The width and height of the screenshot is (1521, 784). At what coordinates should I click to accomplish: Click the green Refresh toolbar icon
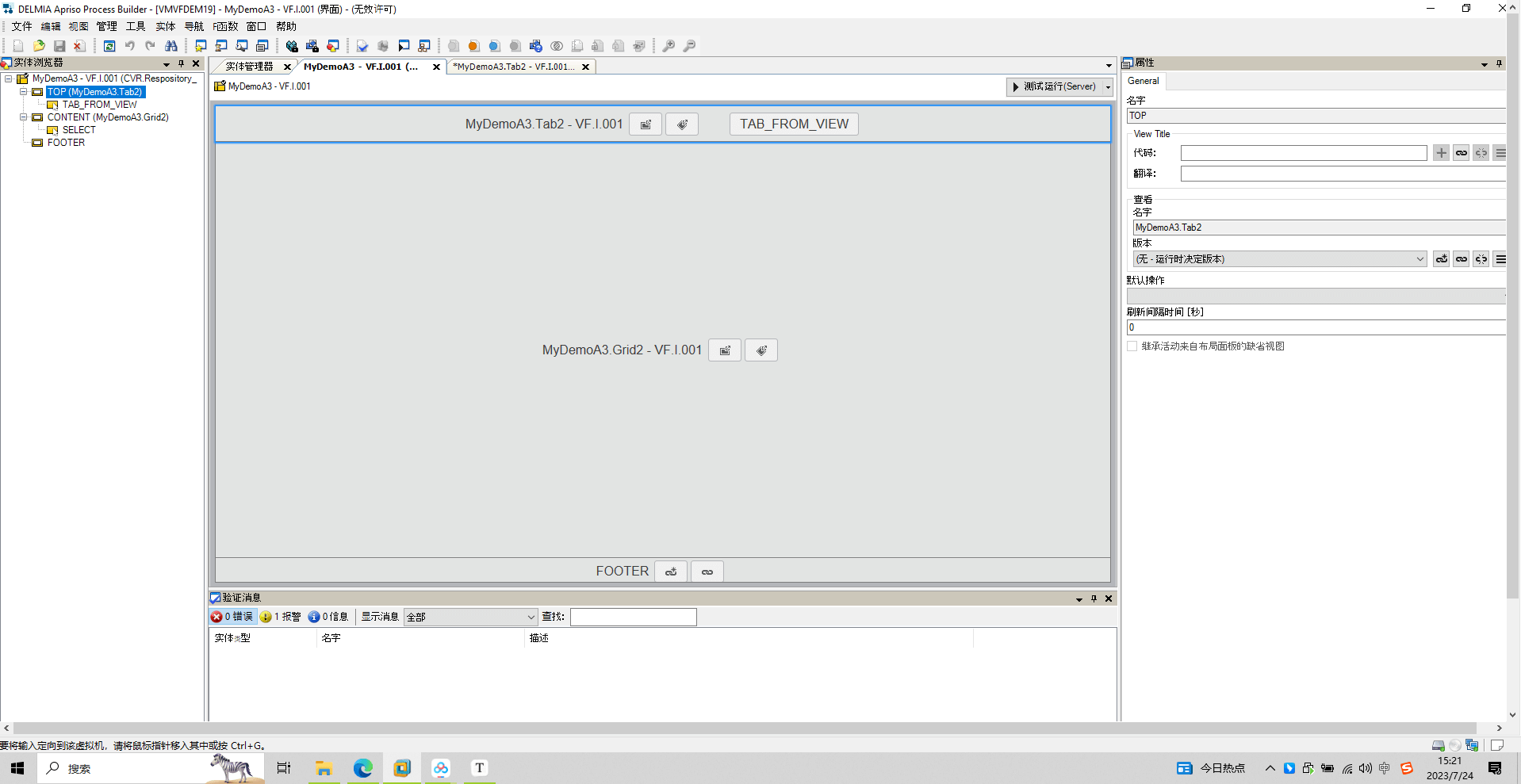[x=109, y=46]
